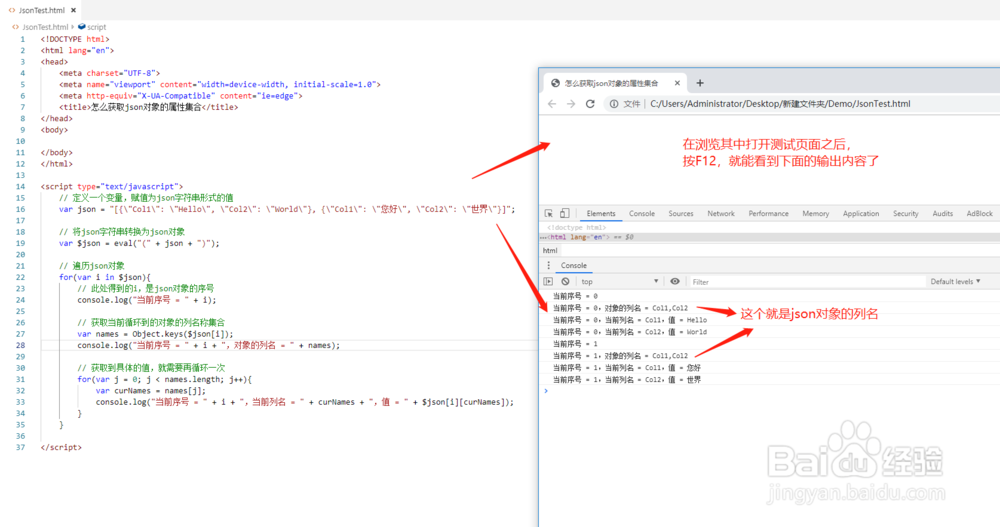Open the top JavaScript context dropdown
Image resolution: width=1000 pixels, height=527 pixels.
pyautogui.click(x=619, y=281)
